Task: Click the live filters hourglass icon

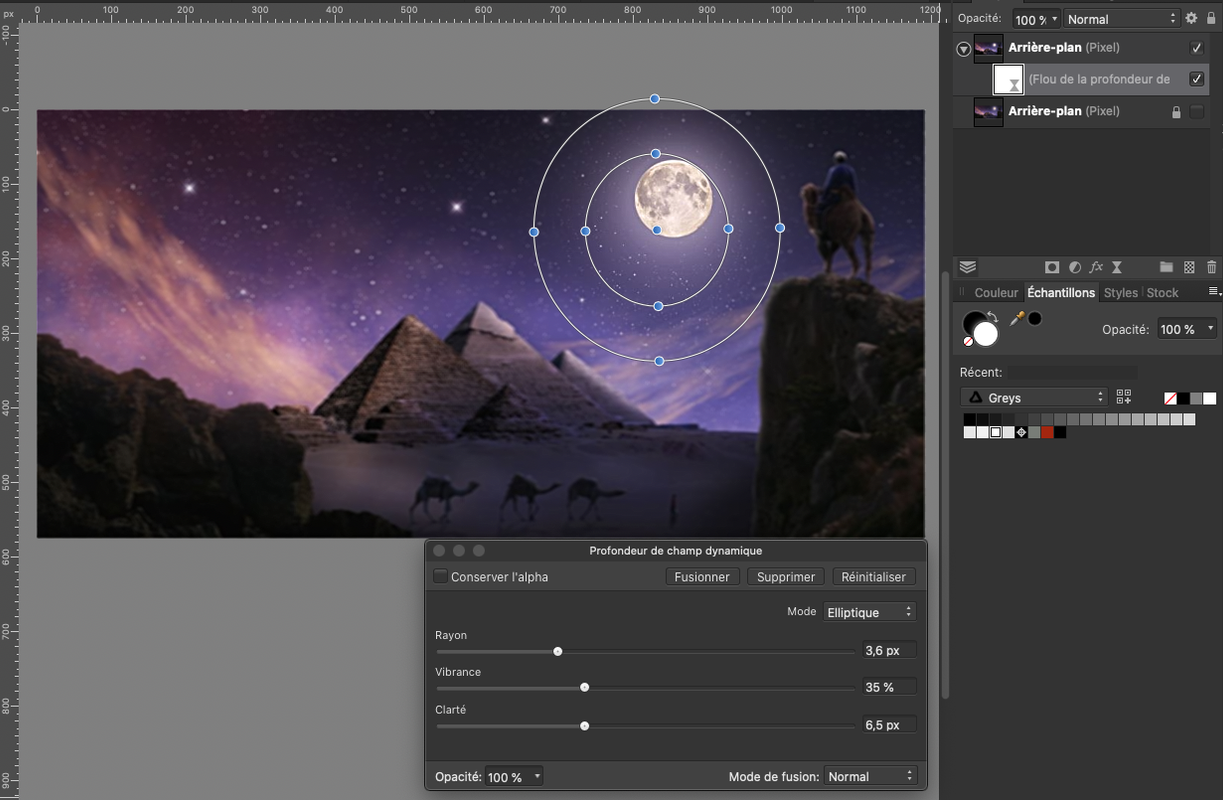Action: [x=1117, y=267]
